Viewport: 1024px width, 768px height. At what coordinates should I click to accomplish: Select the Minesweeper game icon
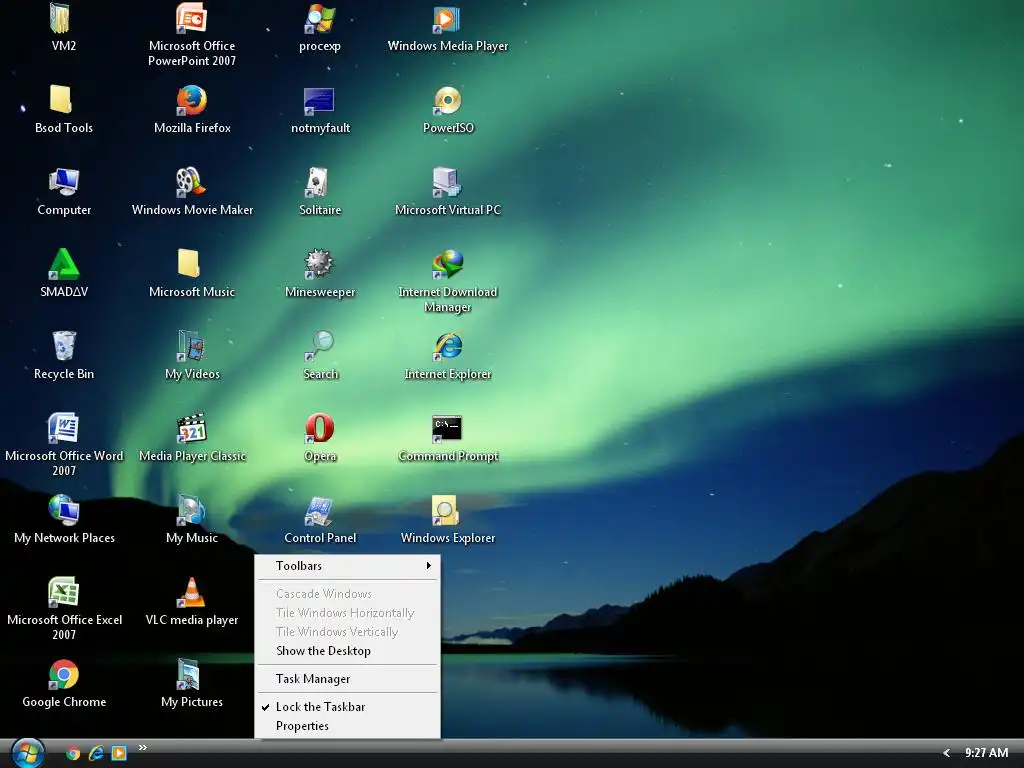319,264
